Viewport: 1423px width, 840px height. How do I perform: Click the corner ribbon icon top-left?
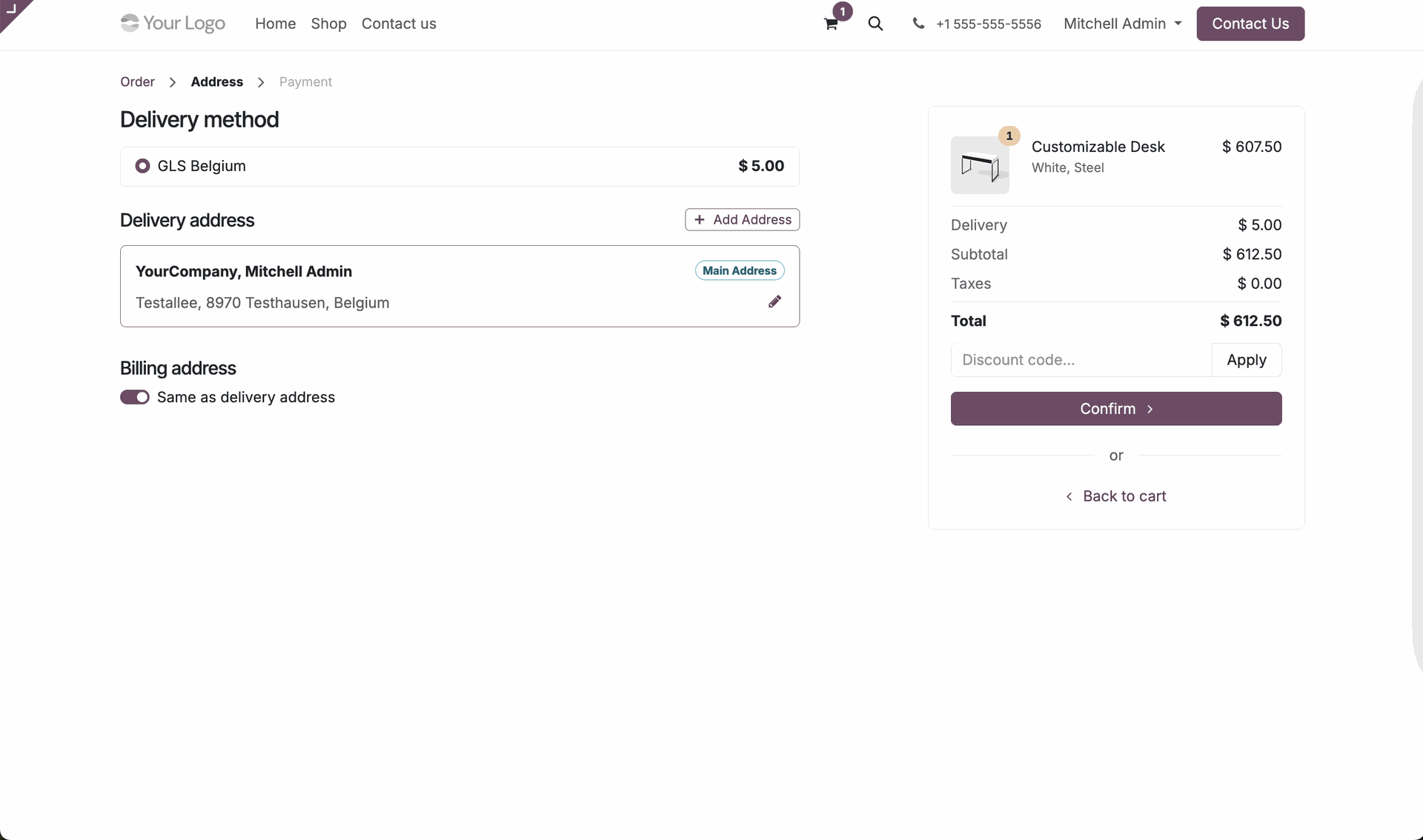(x=11, y=10)
